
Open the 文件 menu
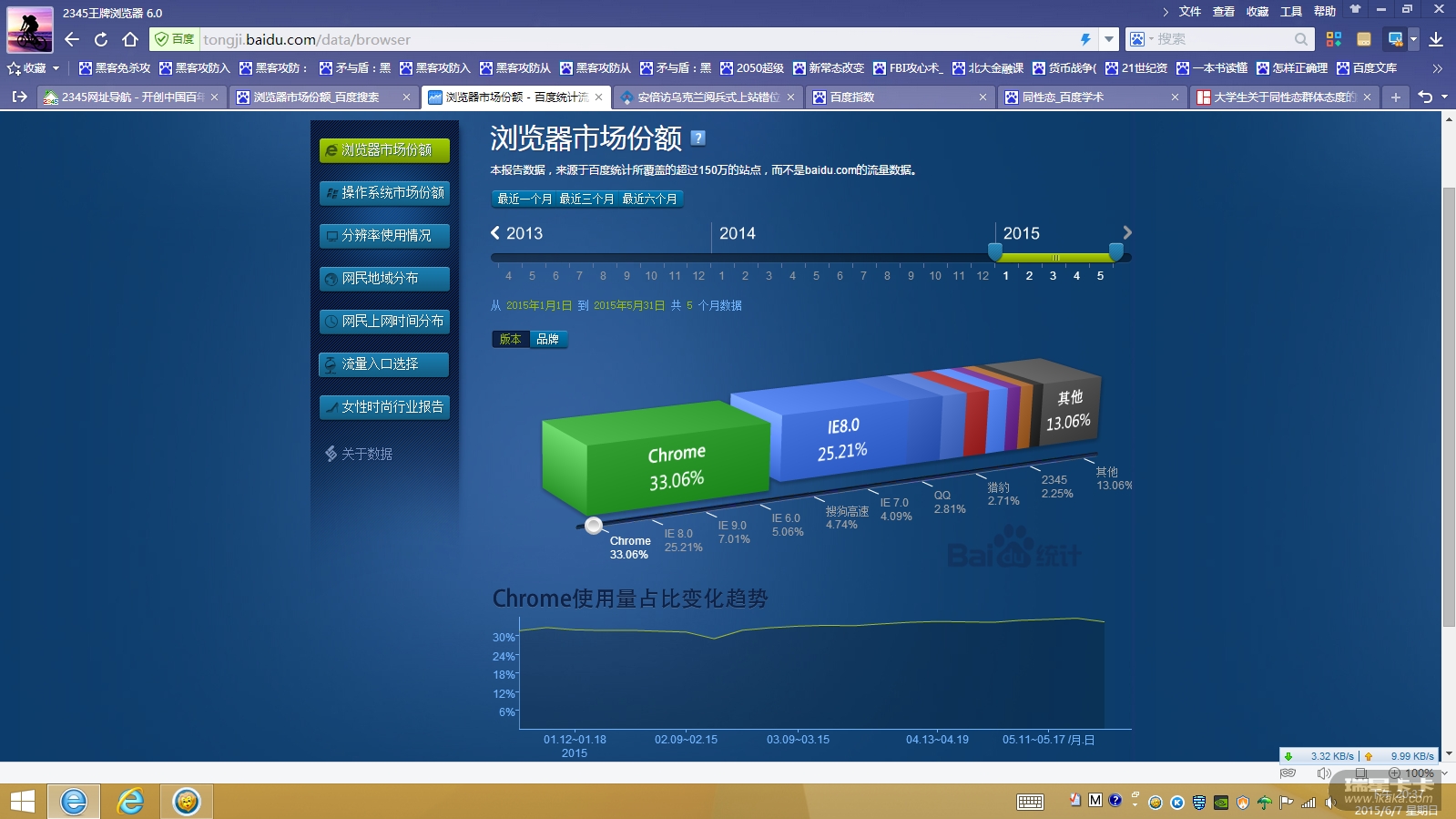point(1190,12)
